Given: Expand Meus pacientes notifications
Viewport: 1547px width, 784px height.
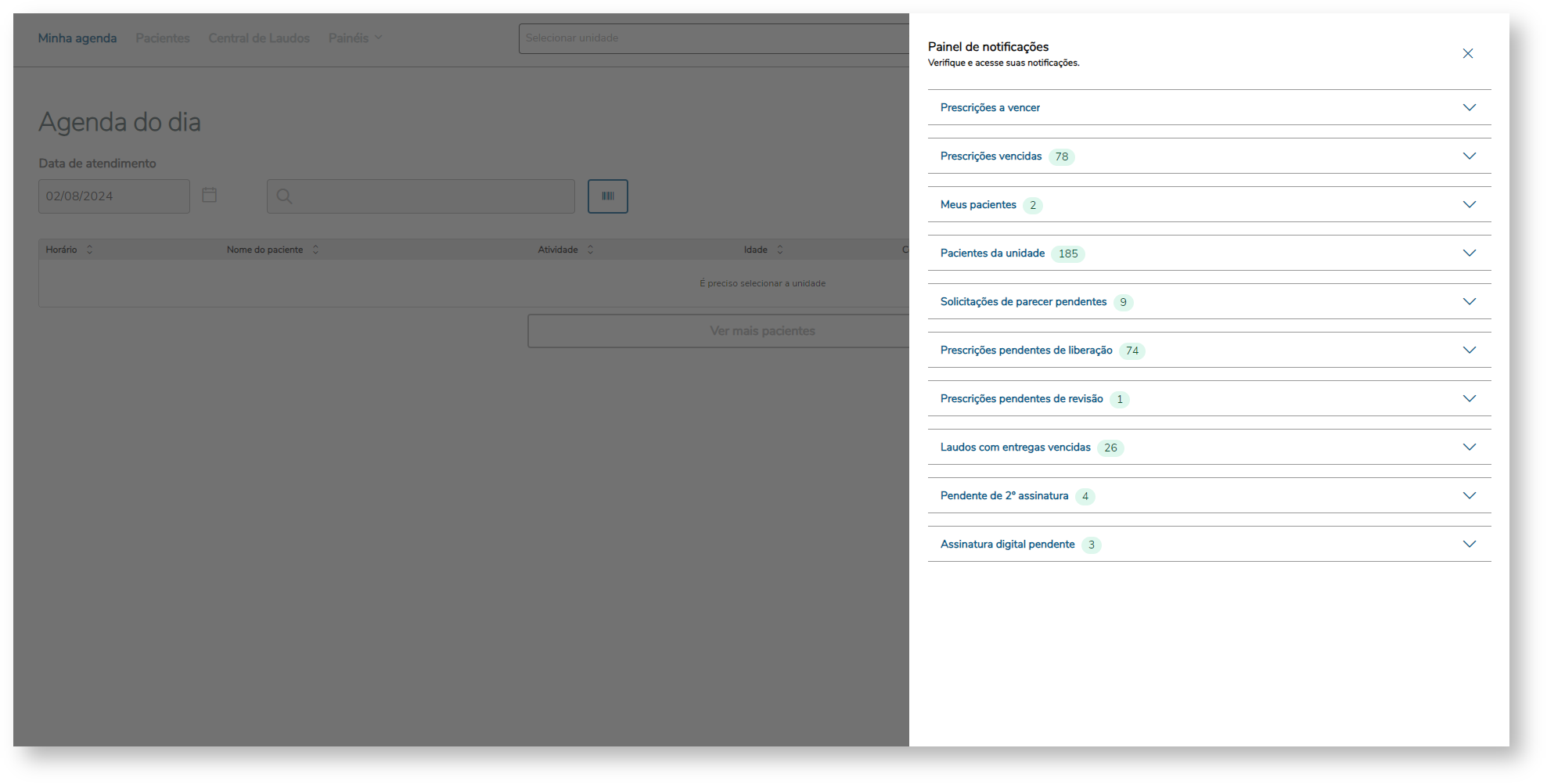Looking at the screenshot, I should [x=1209, y=204].
